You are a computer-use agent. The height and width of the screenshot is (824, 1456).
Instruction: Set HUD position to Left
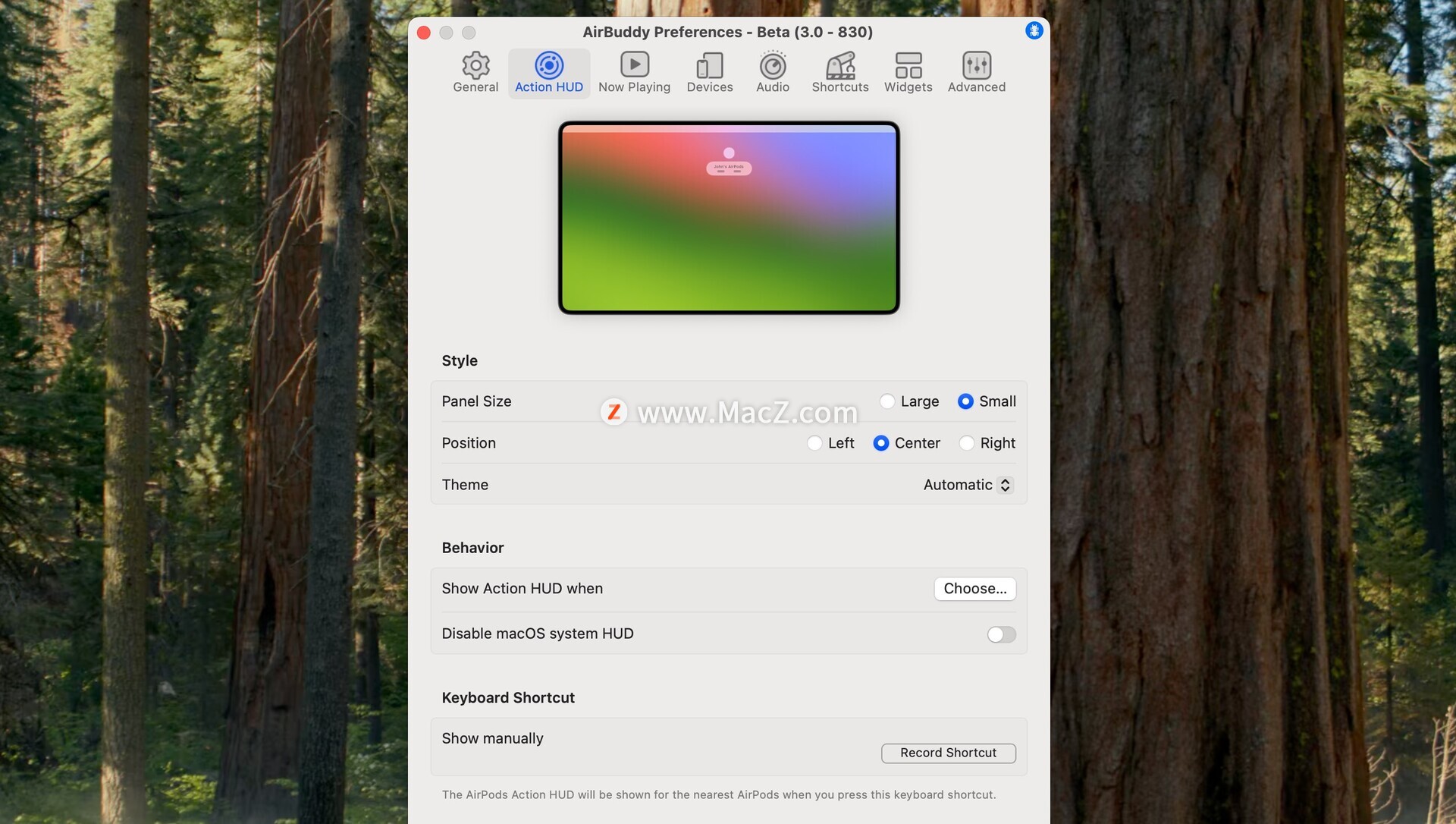pos(814,443)
